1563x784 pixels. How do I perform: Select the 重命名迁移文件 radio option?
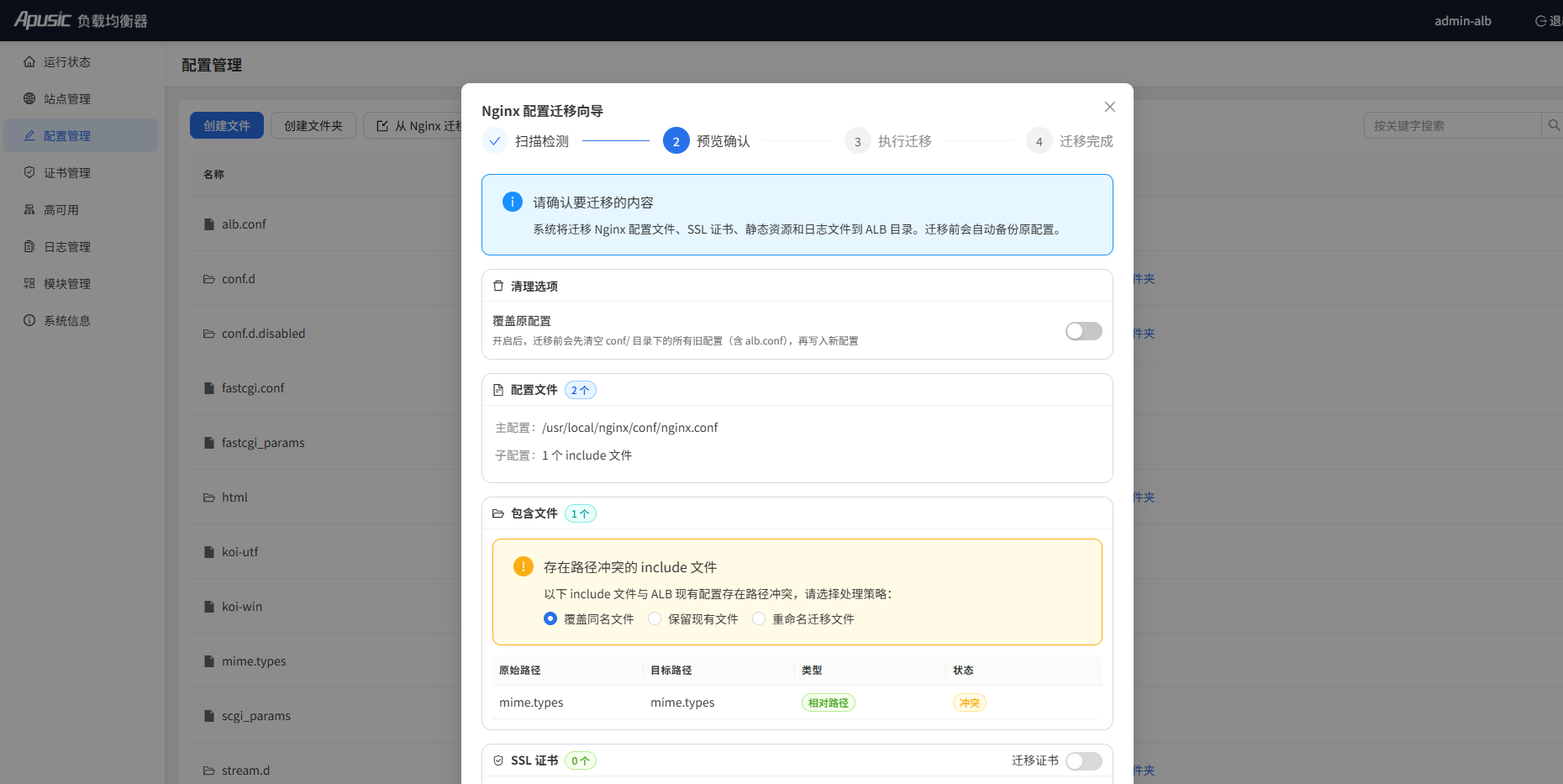759,618
